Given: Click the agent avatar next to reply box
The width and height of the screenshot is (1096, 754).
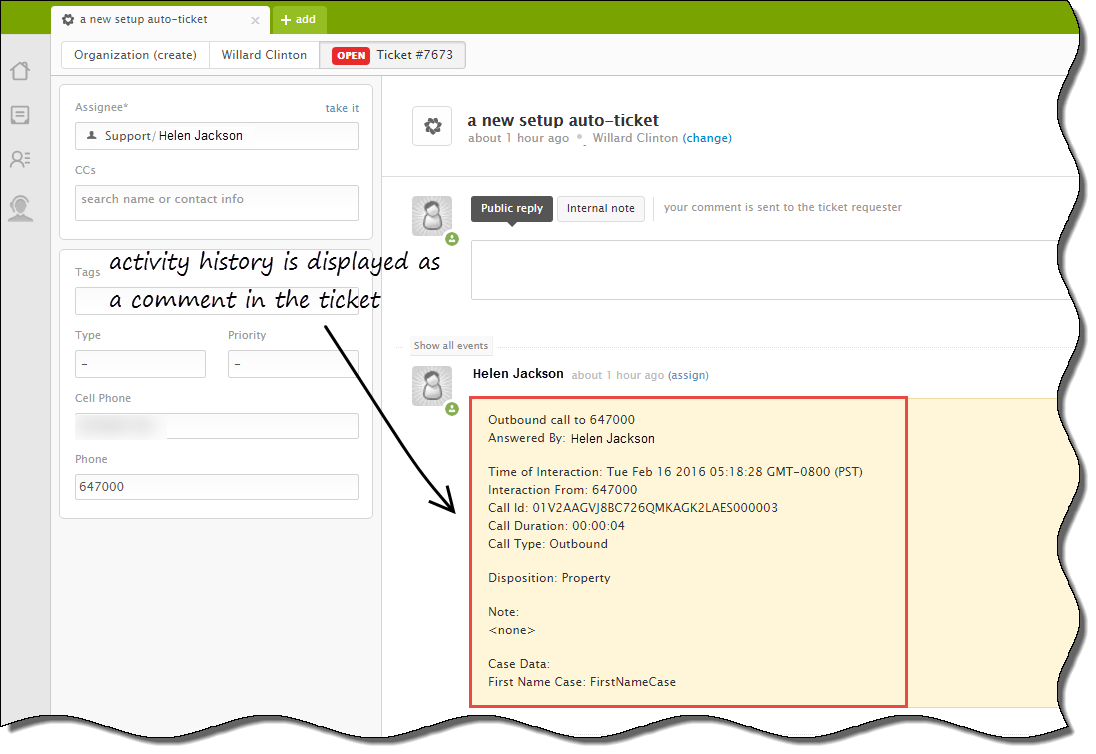Looking at the screenshot, I should coord(432,216).
